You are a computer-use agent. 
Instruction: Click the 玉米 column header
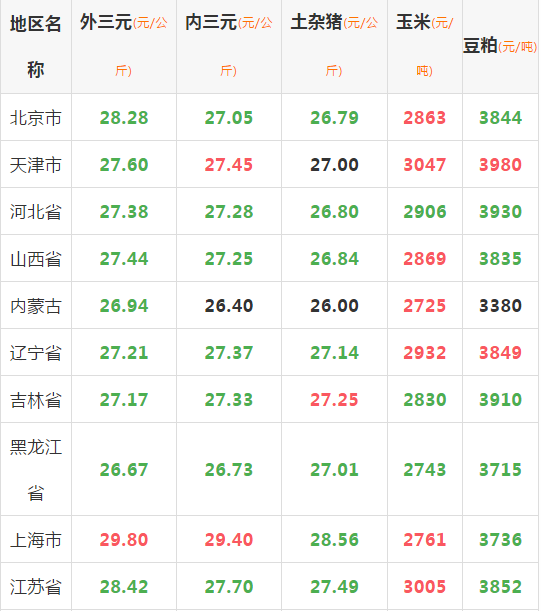[x=425, y=46]
